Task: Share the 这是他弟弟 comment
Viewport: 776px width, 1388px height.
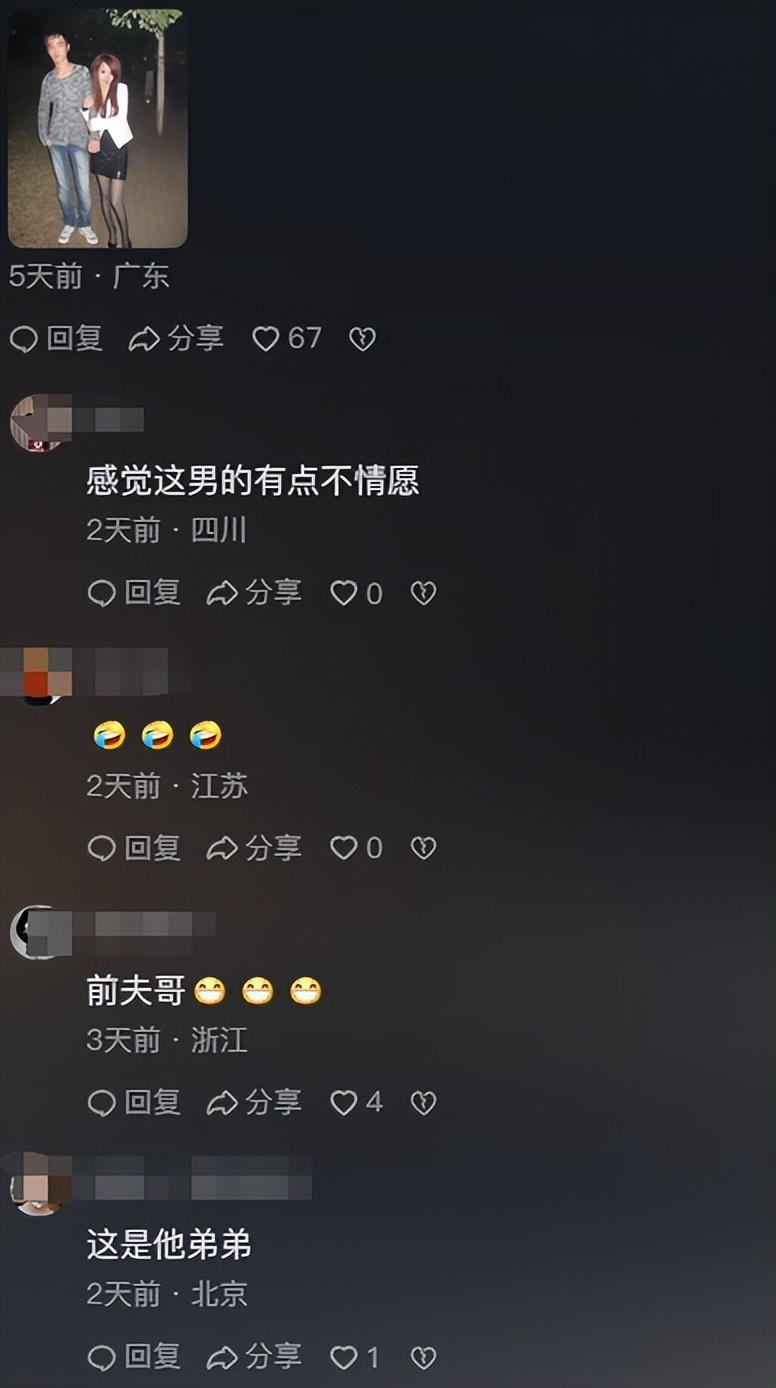Action: [x=254, y=1357]
